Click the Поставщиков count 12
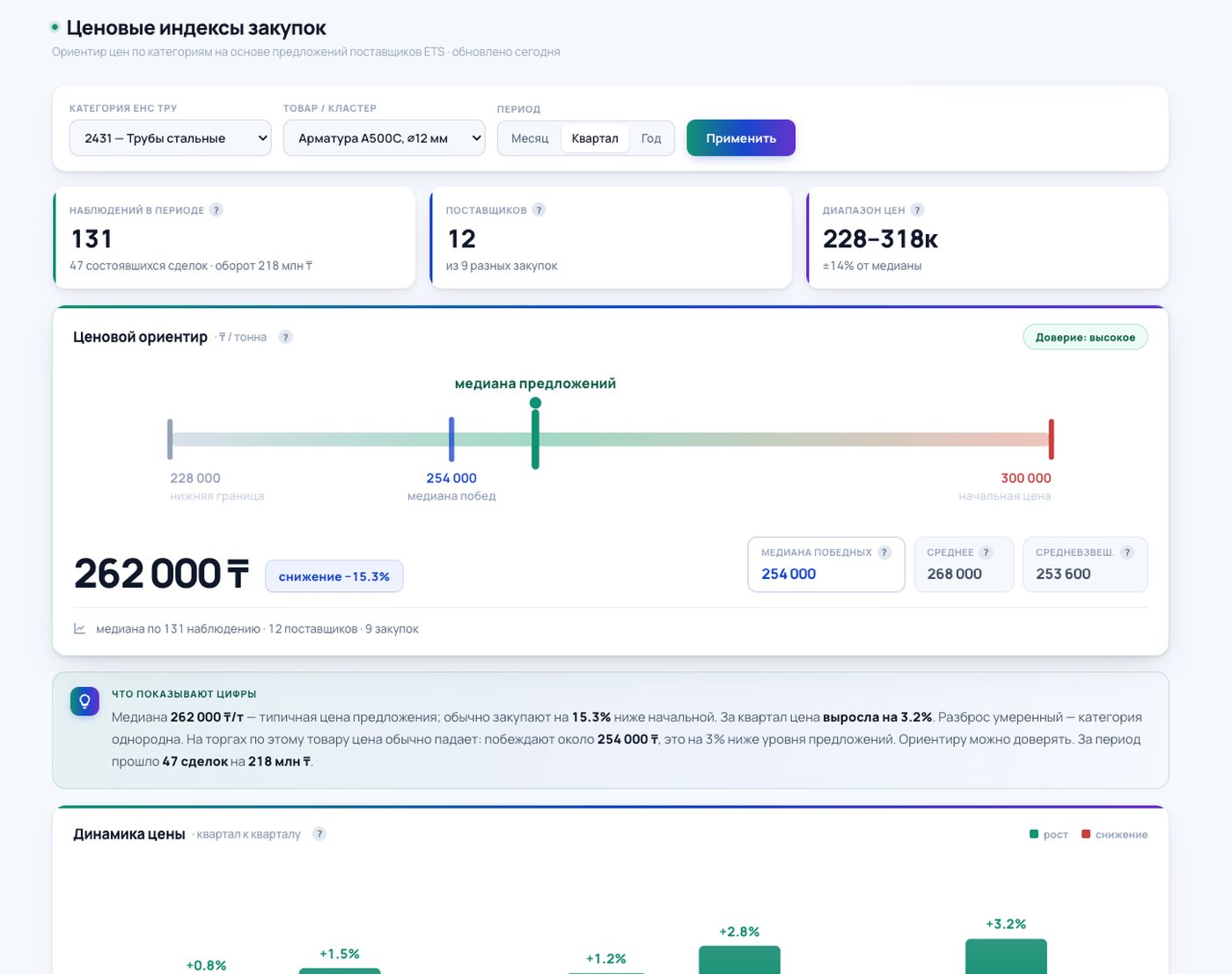 (x=462, y=238)
